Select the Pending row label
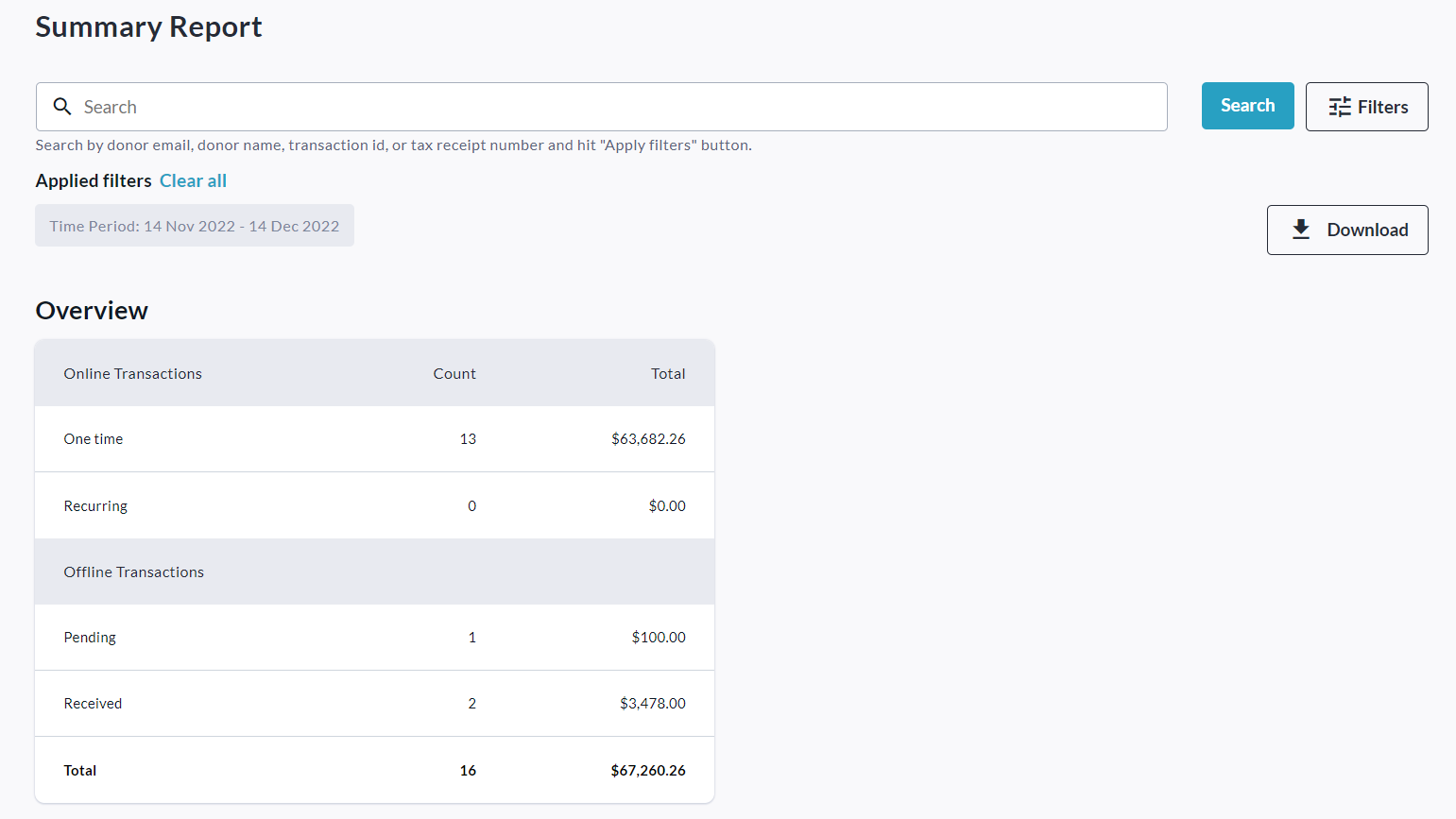 pos(90,638)
